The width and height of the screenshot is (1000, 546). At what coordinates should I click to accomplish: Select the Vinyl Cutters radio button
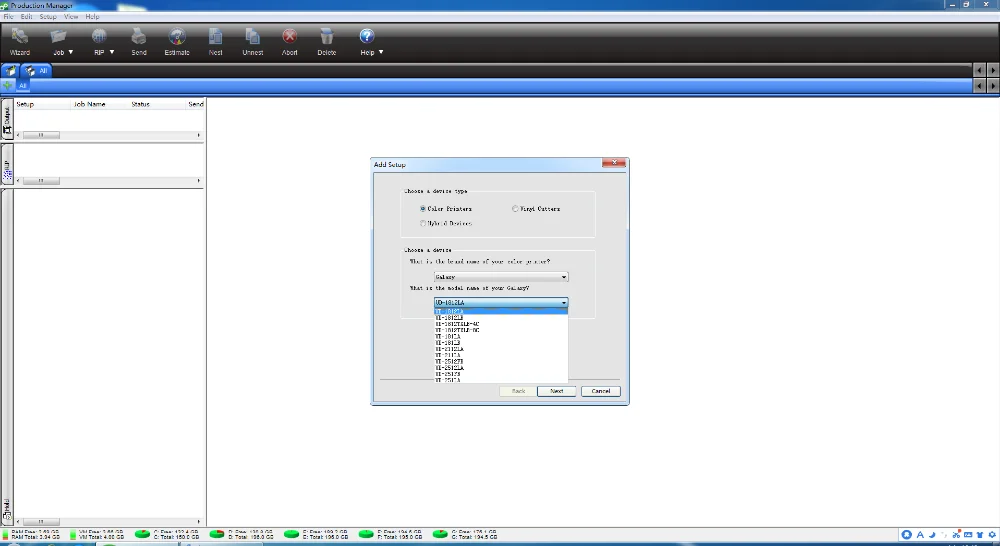[515, 209]
